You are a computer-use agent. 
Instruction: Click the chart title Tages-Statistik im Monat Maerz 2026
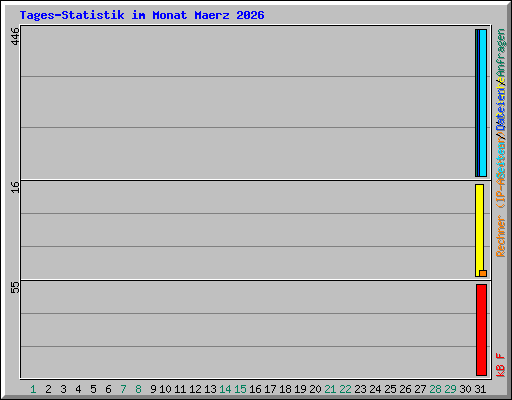click(142, 15)
